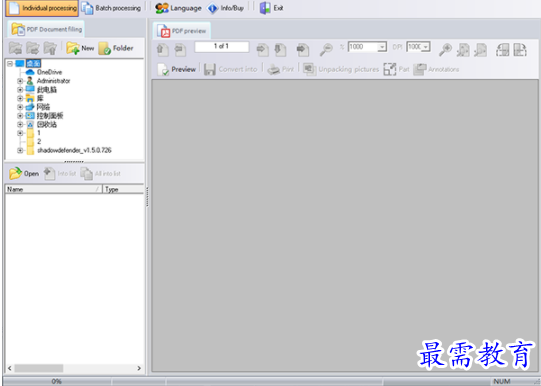Select Administrator in the folder tree
The width and height of the screenshot is (541, 386).
click(x=53, y=81)
